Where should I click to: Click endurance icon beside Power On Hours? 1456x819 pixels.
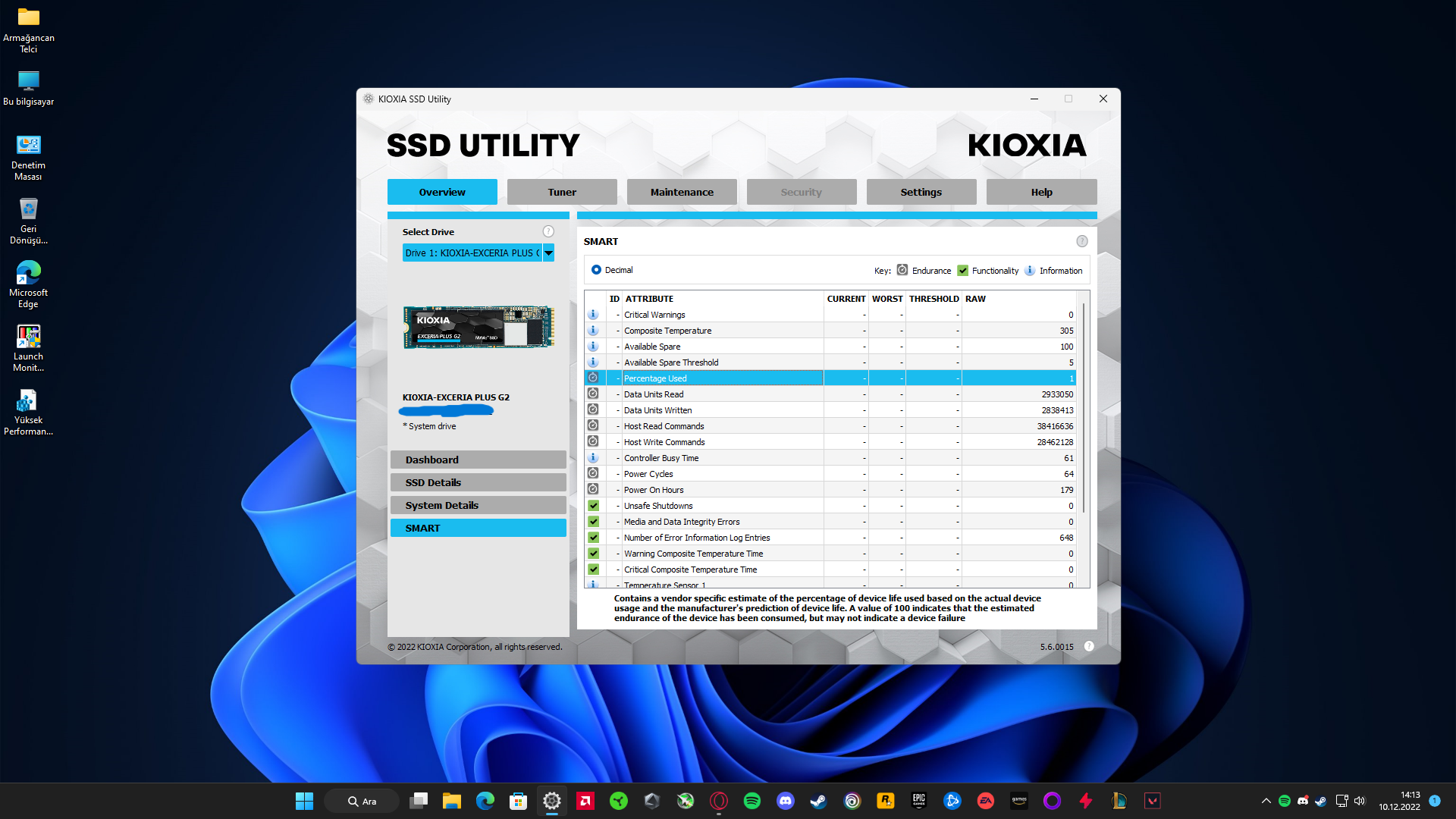593,489
